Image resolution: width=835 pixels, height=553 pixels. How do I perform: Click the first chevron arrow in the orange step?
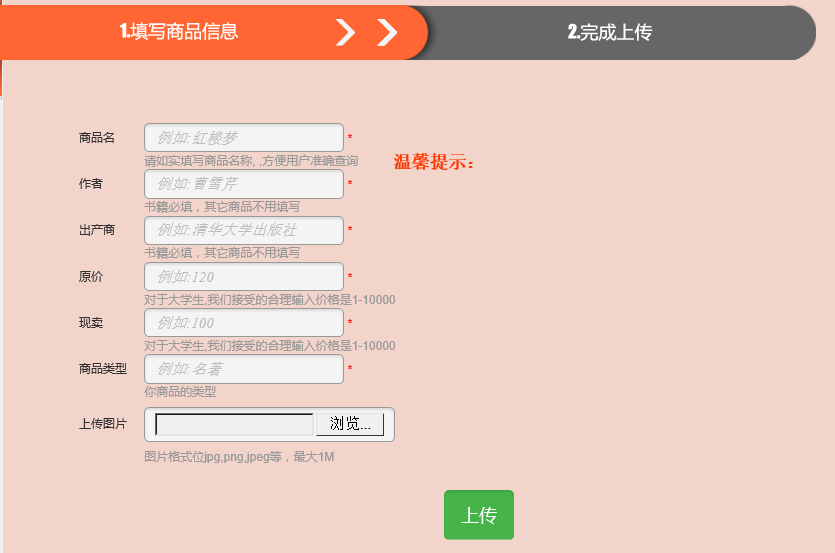[345, 32]
